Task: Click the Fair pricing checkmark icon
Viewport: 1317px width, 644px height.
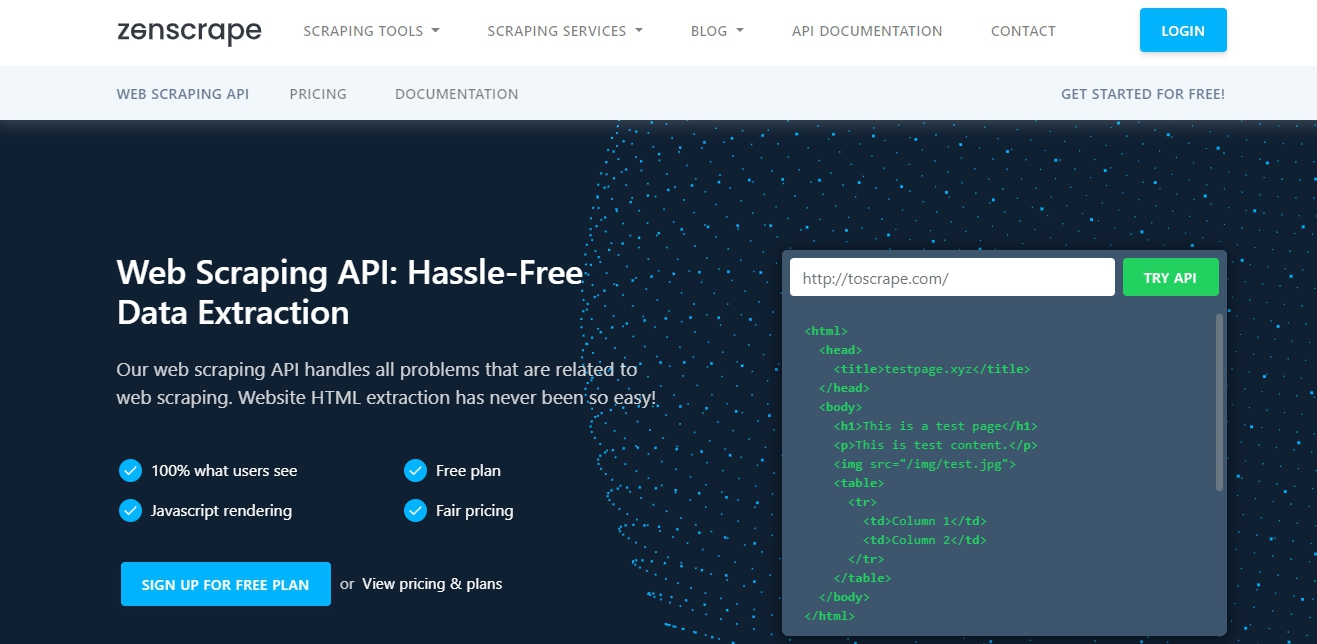Action: coord(415,510)
